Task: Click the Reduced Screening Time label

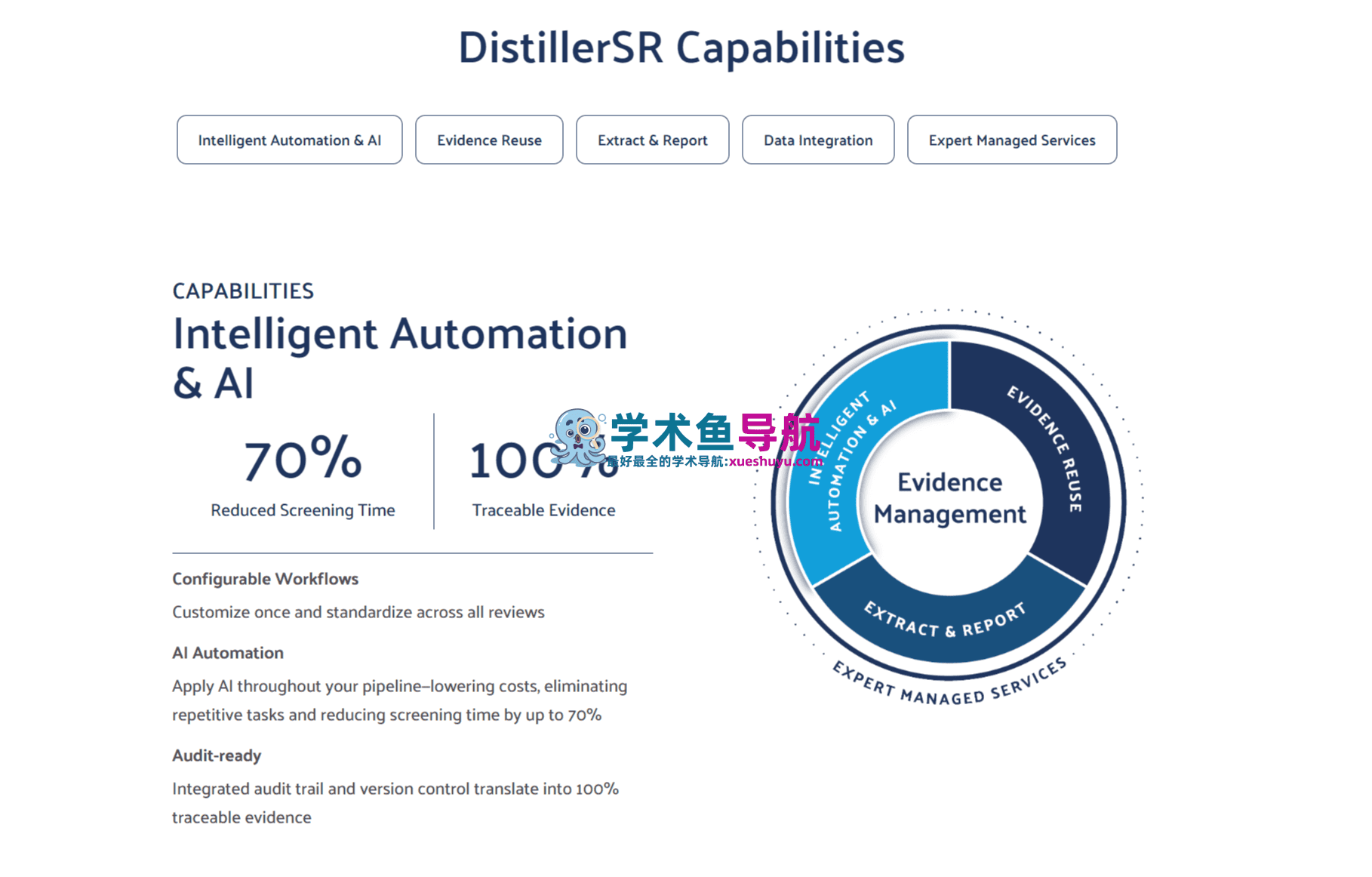Action: [x=303, y=510]
